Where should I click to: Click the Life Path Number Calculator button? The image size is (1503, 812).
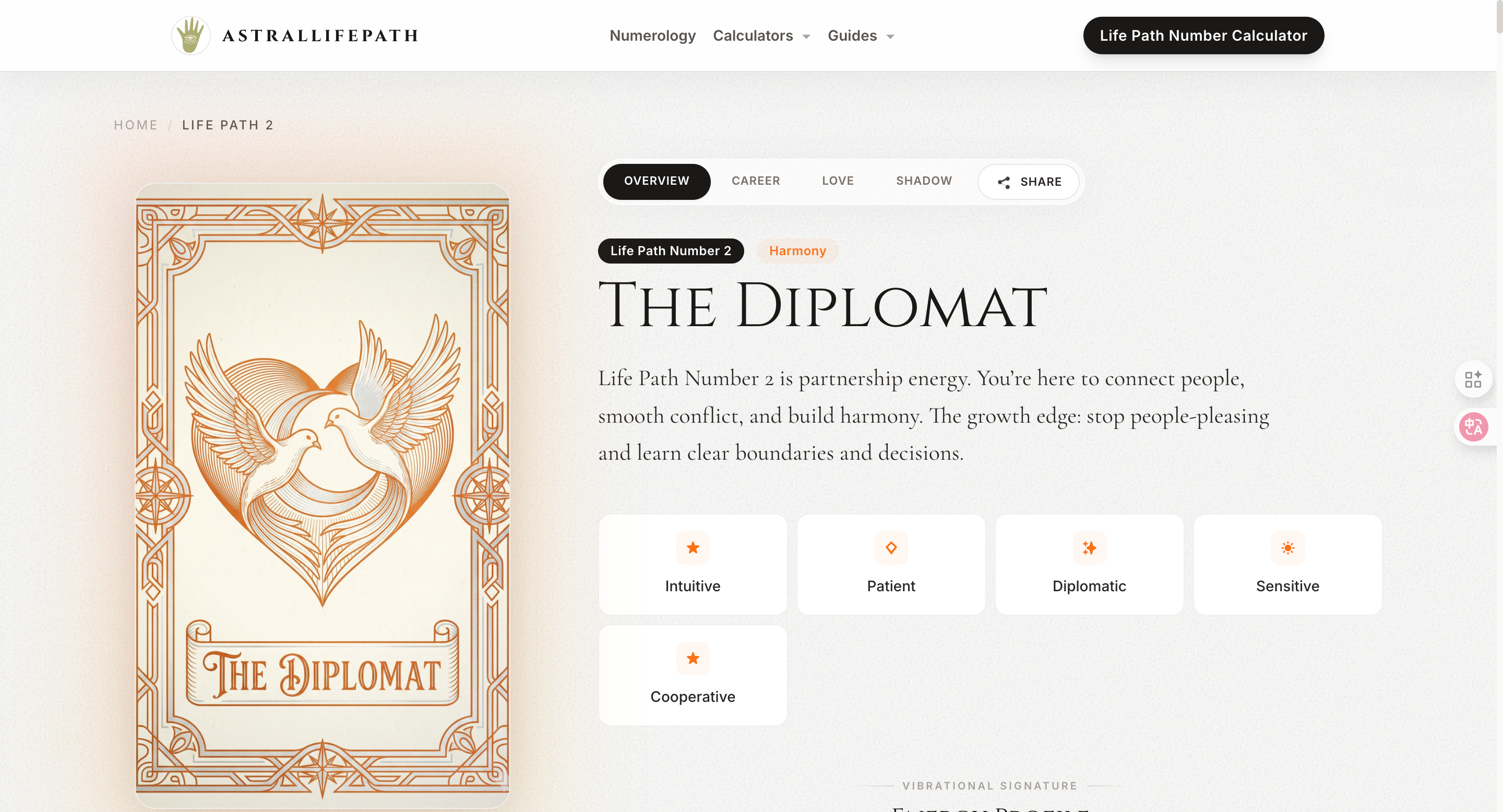[1203, 35]
